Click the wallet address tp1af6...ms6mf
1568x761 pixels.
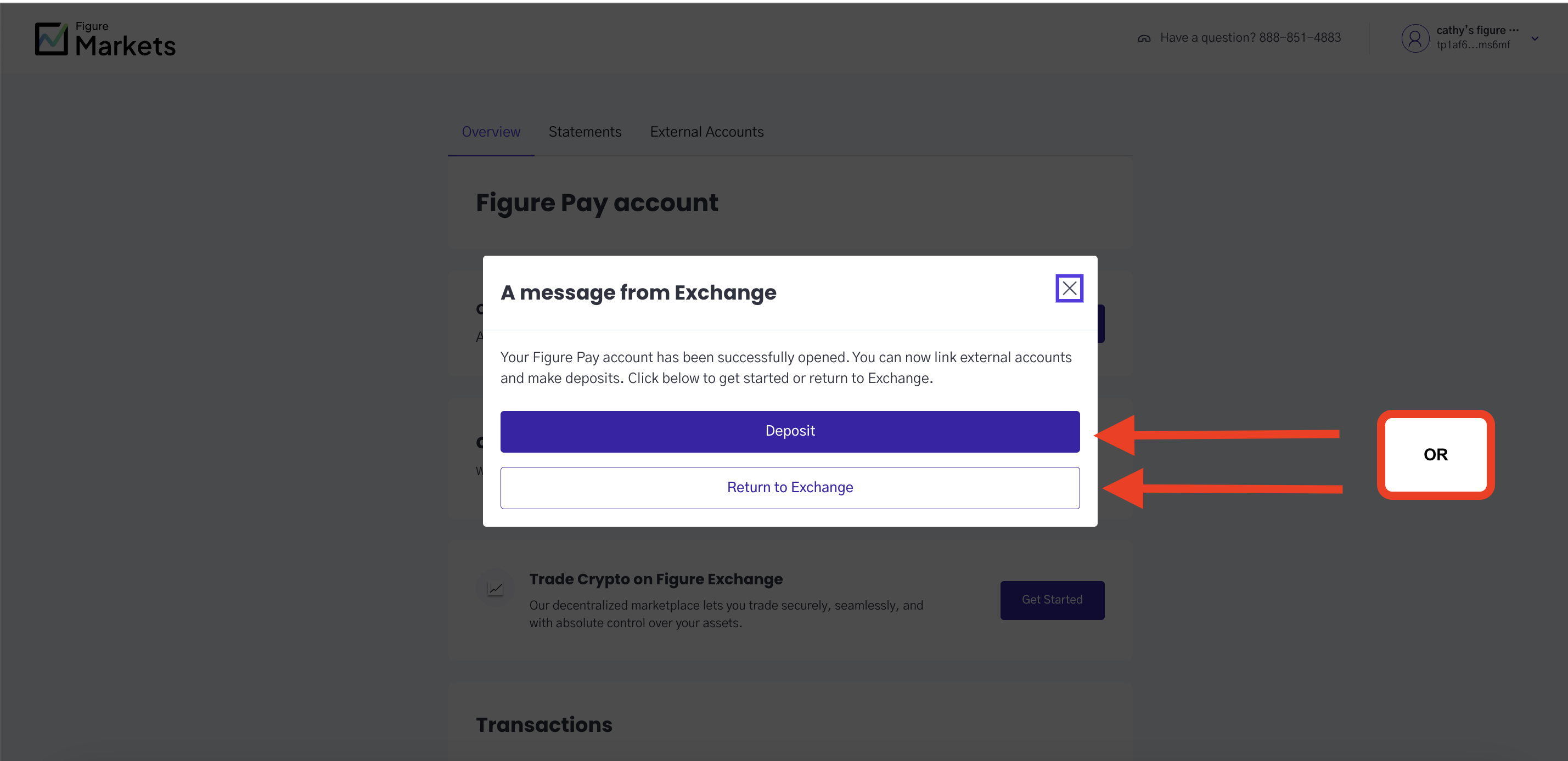click(1473, 45)
